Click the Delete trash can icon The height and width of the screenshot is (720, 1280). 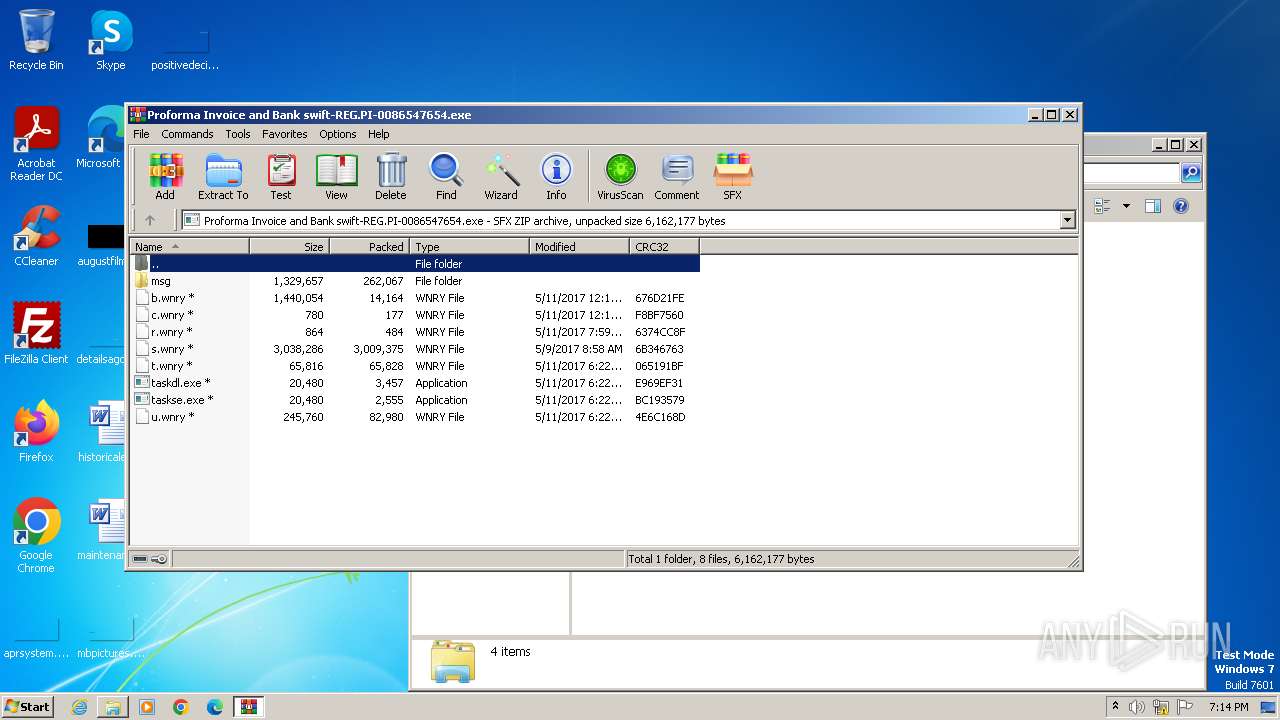tap(391, 177)
